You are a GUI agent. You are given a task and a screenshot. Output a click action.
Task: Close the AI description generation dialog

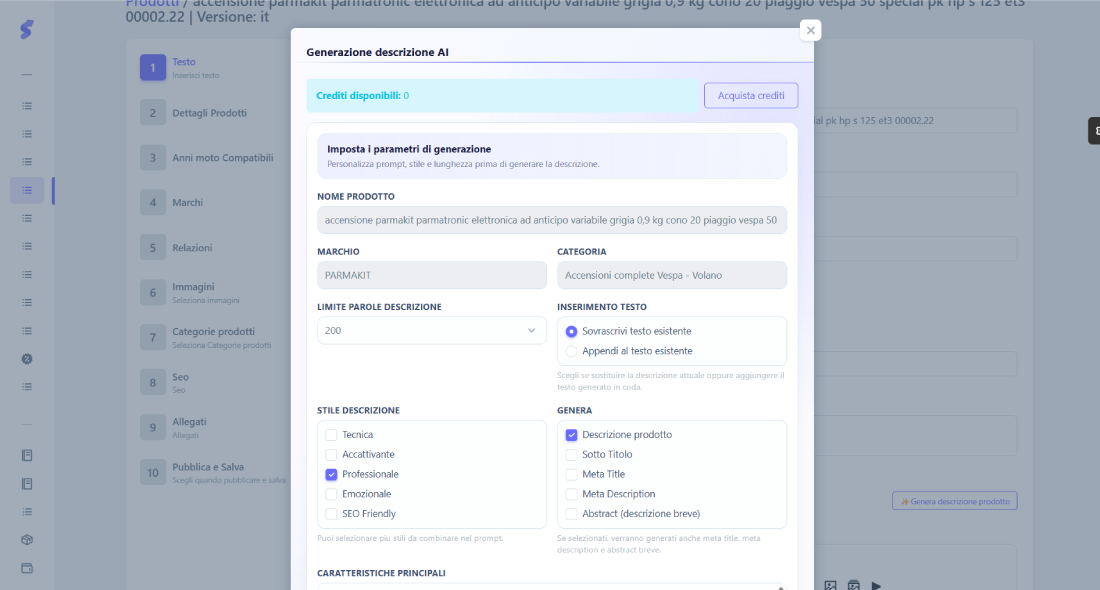[810, 30]
